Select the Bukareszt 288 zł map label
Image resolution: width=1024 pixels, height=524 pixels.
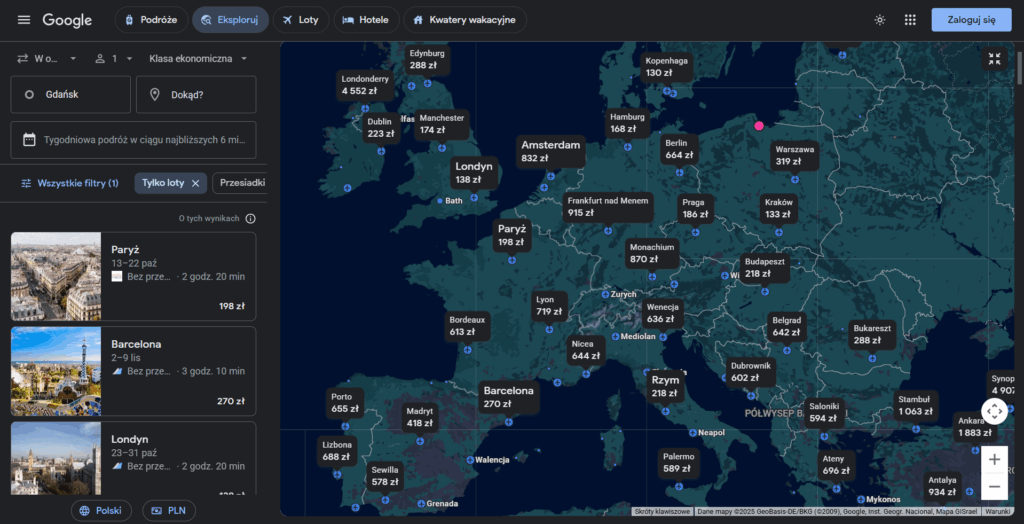click(x=872, y=335)
